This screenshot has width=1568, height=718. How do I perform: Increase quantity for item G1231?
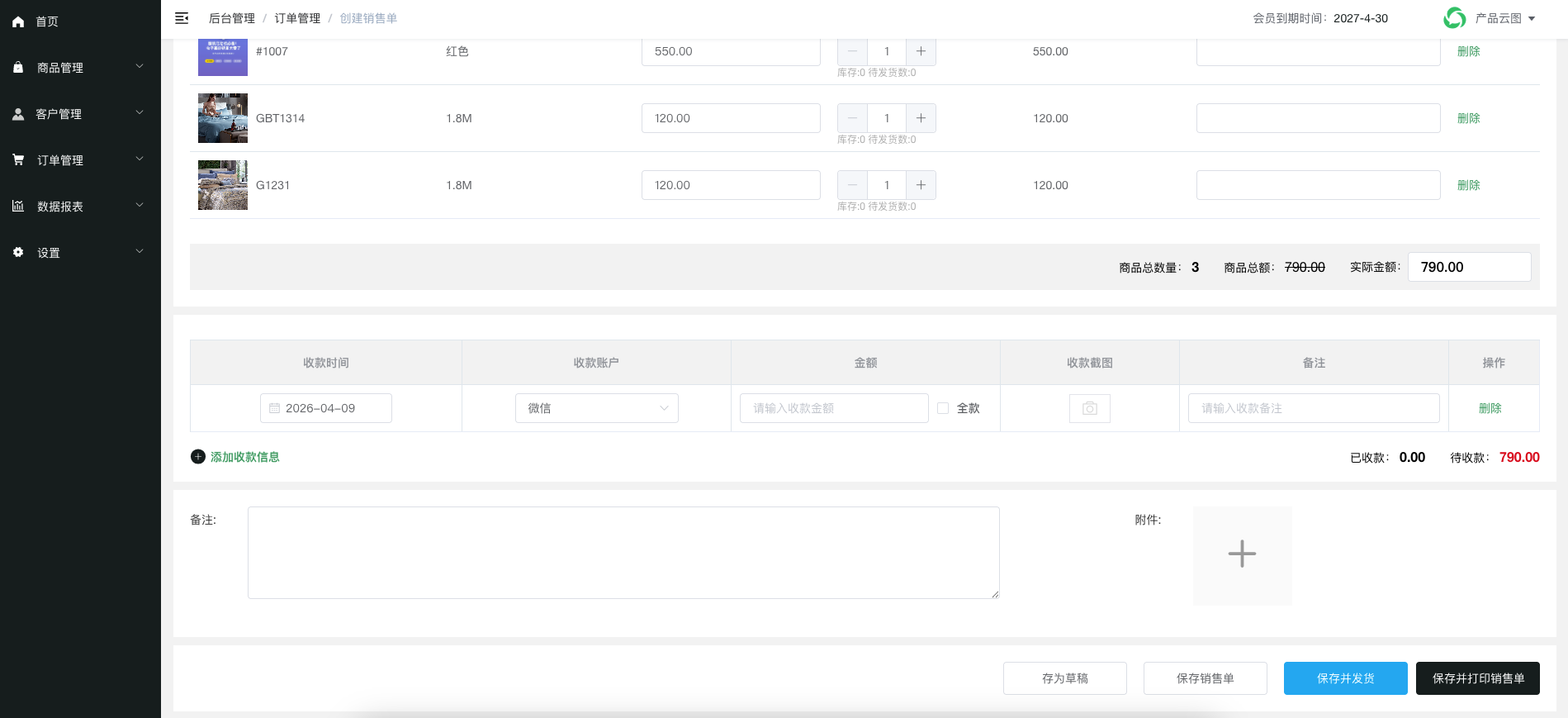[x=921, y=185]
